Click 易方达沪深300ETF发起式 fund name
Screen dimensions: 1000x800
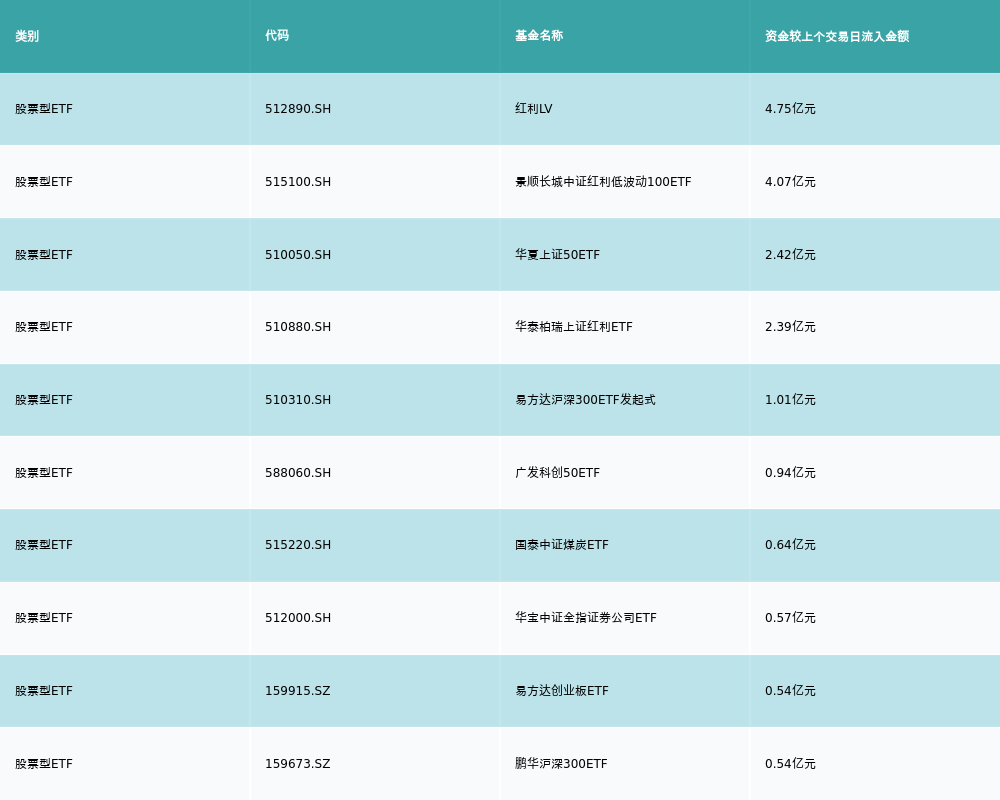585,400
